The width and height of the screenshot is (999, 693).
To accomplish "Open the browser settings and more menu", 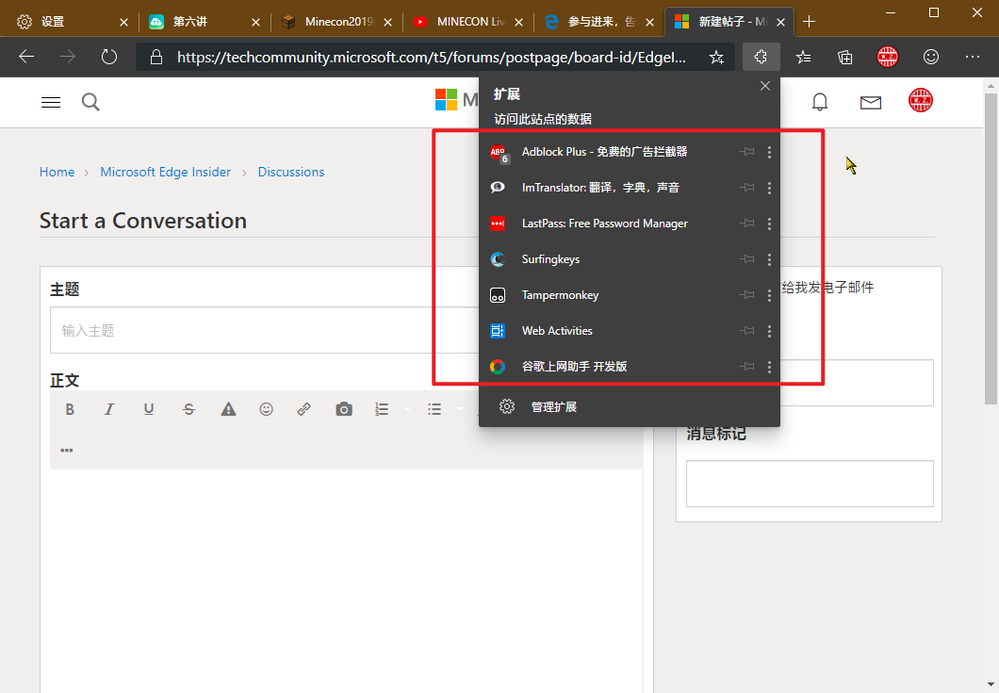I will [x=972, y=57].
